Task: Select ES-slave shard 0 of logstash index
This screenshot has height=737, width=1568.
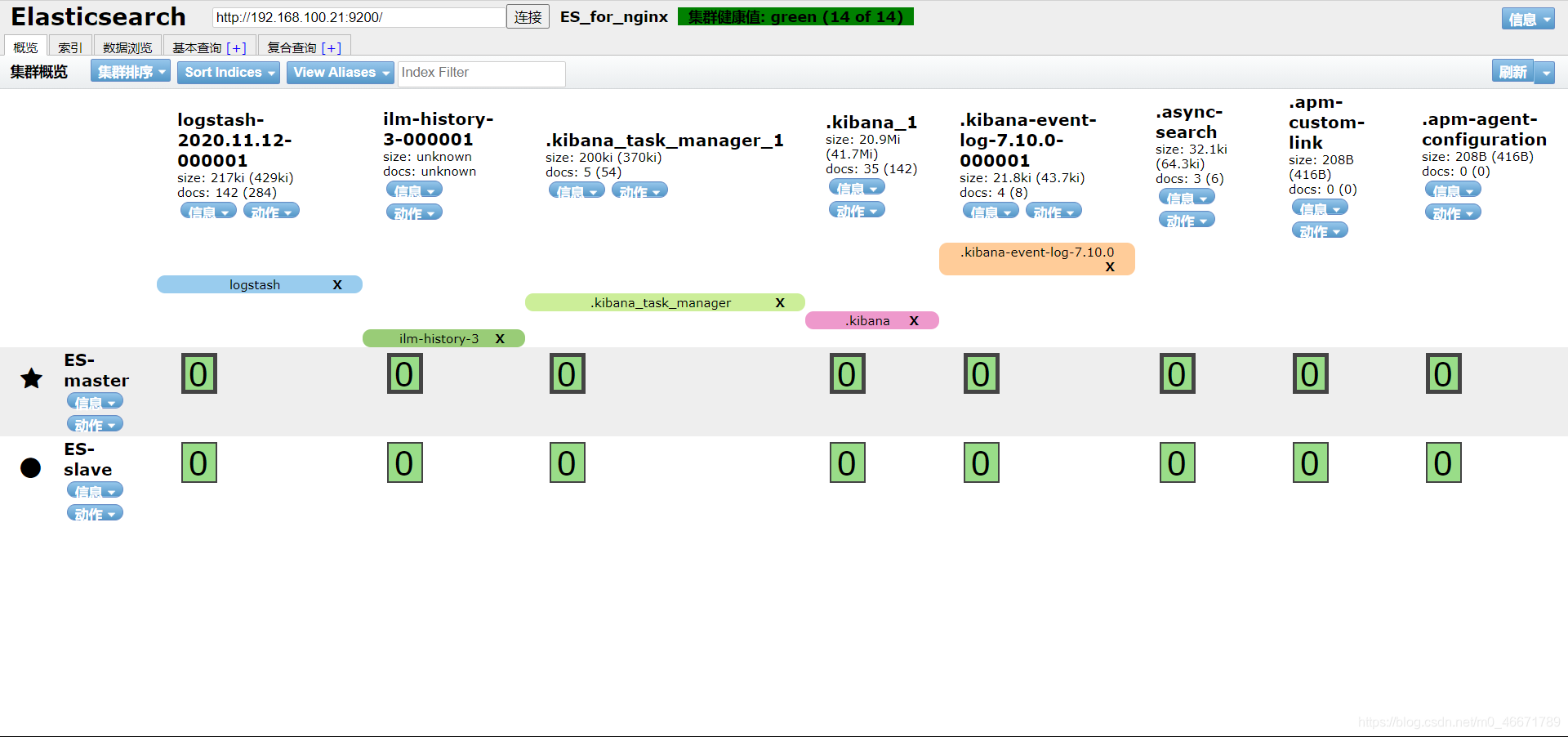Action: coord(199,462)
